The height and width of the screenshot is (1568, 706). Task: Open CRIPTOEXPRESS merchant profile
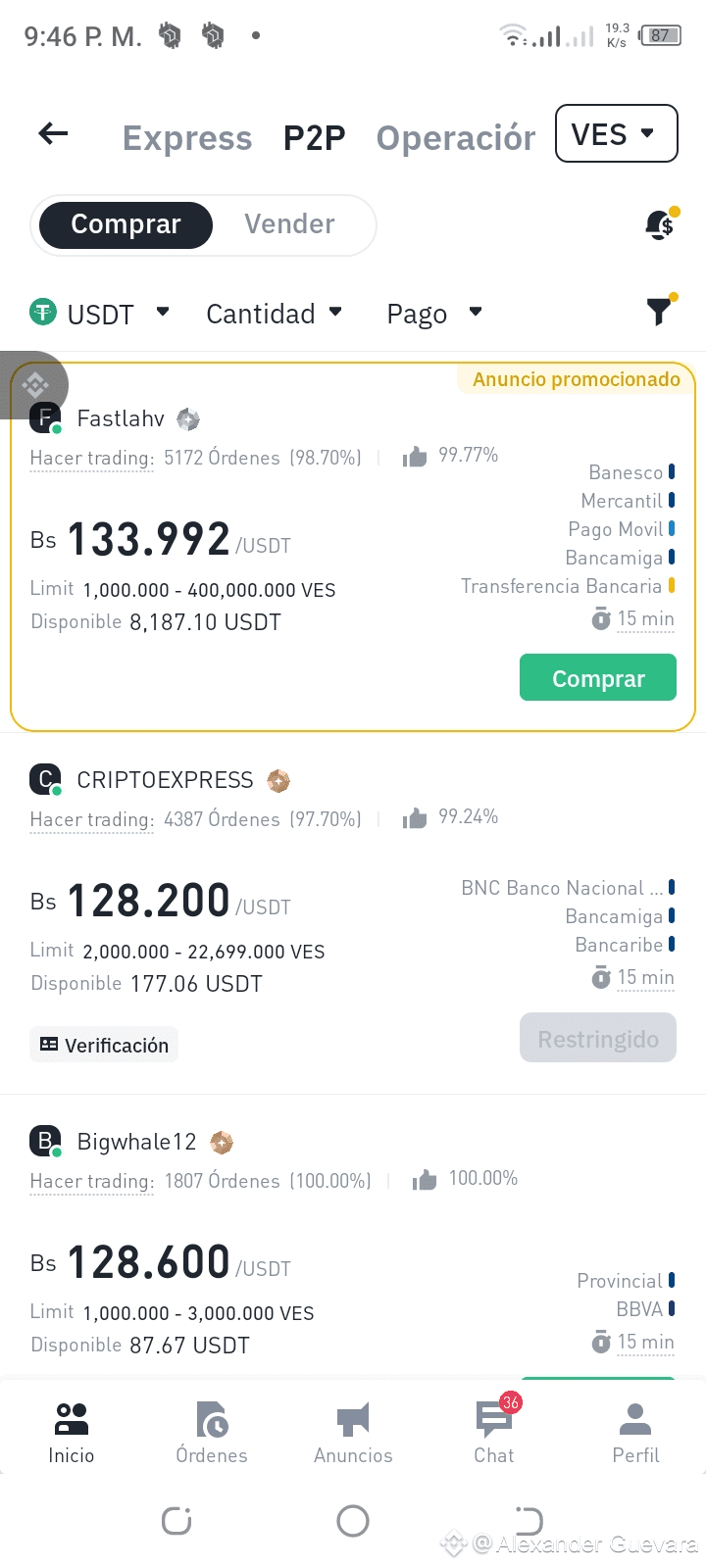click(x=165, y=780)
